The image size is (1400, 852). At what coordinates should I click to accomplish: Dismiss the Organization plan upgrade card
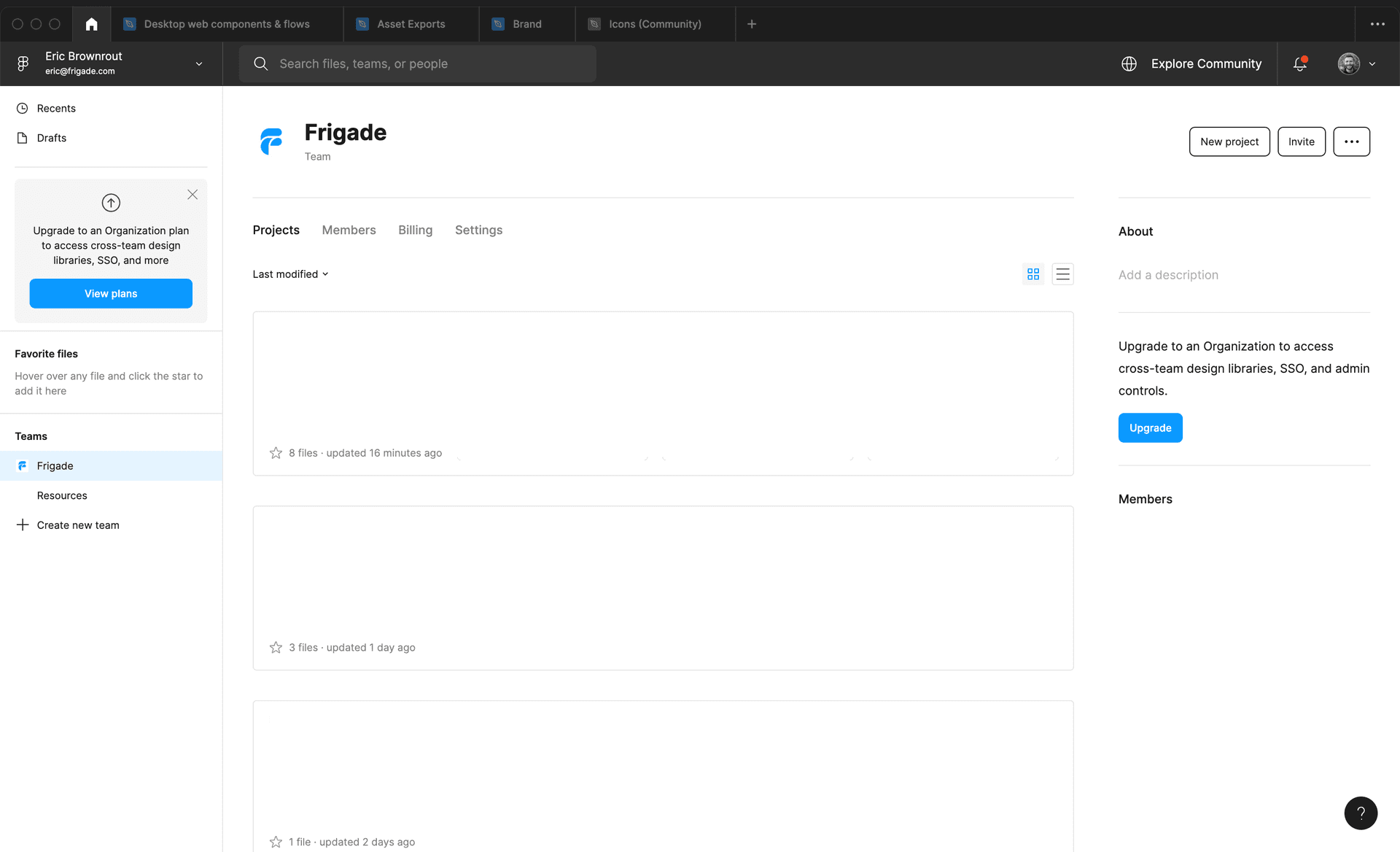pos(192,194)
